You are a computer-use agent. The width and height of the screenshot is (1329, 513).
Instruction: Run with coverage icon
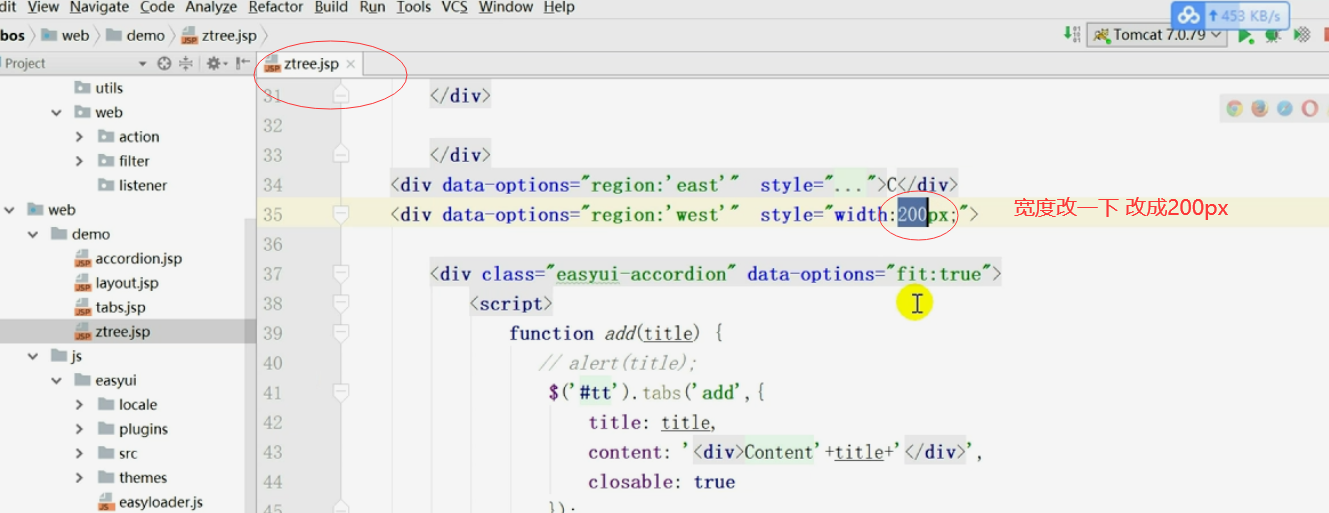(x=1302, y=35)
